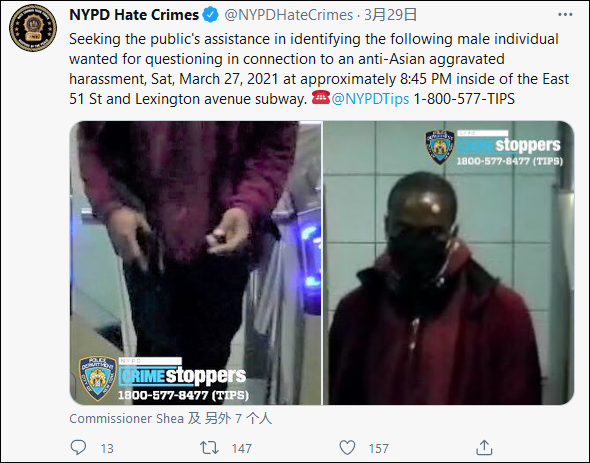Click the reply speech bubble icon
The width and height of the screenshot is (590, 463).
[x=78, y=448]
